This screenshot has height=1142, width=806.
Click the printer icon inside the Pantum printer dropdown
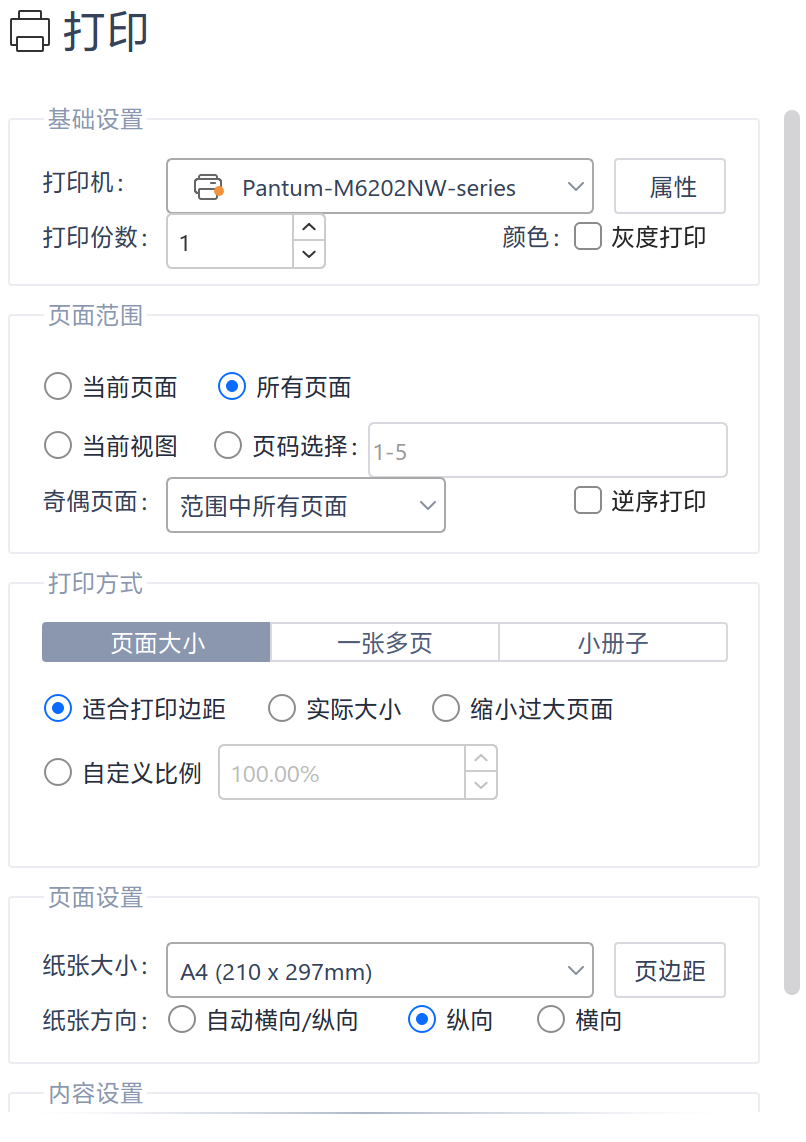click(208, 187)
